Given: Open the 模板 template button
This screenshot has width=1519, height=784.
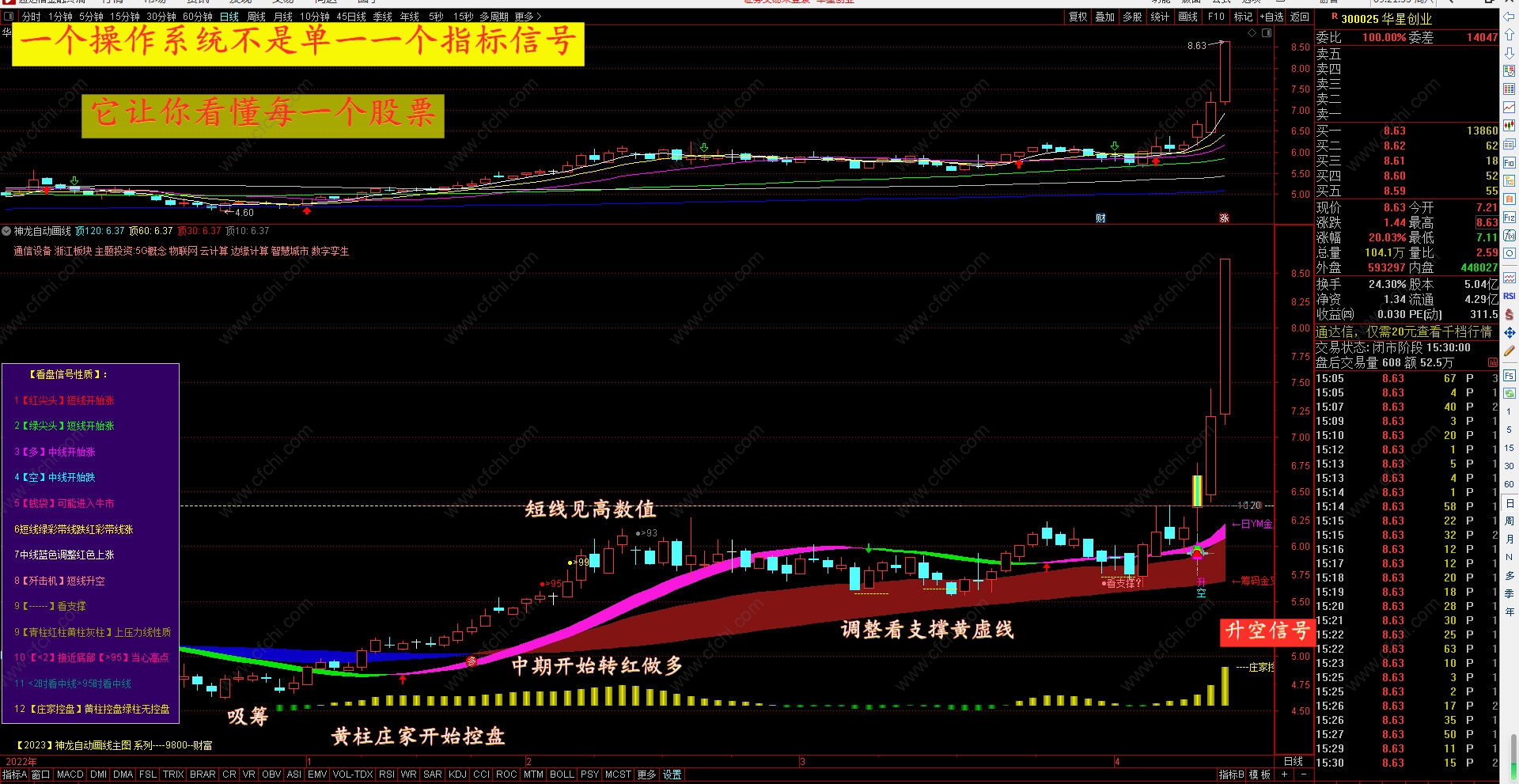Looking at the screenshot, I should (1260, 775).
